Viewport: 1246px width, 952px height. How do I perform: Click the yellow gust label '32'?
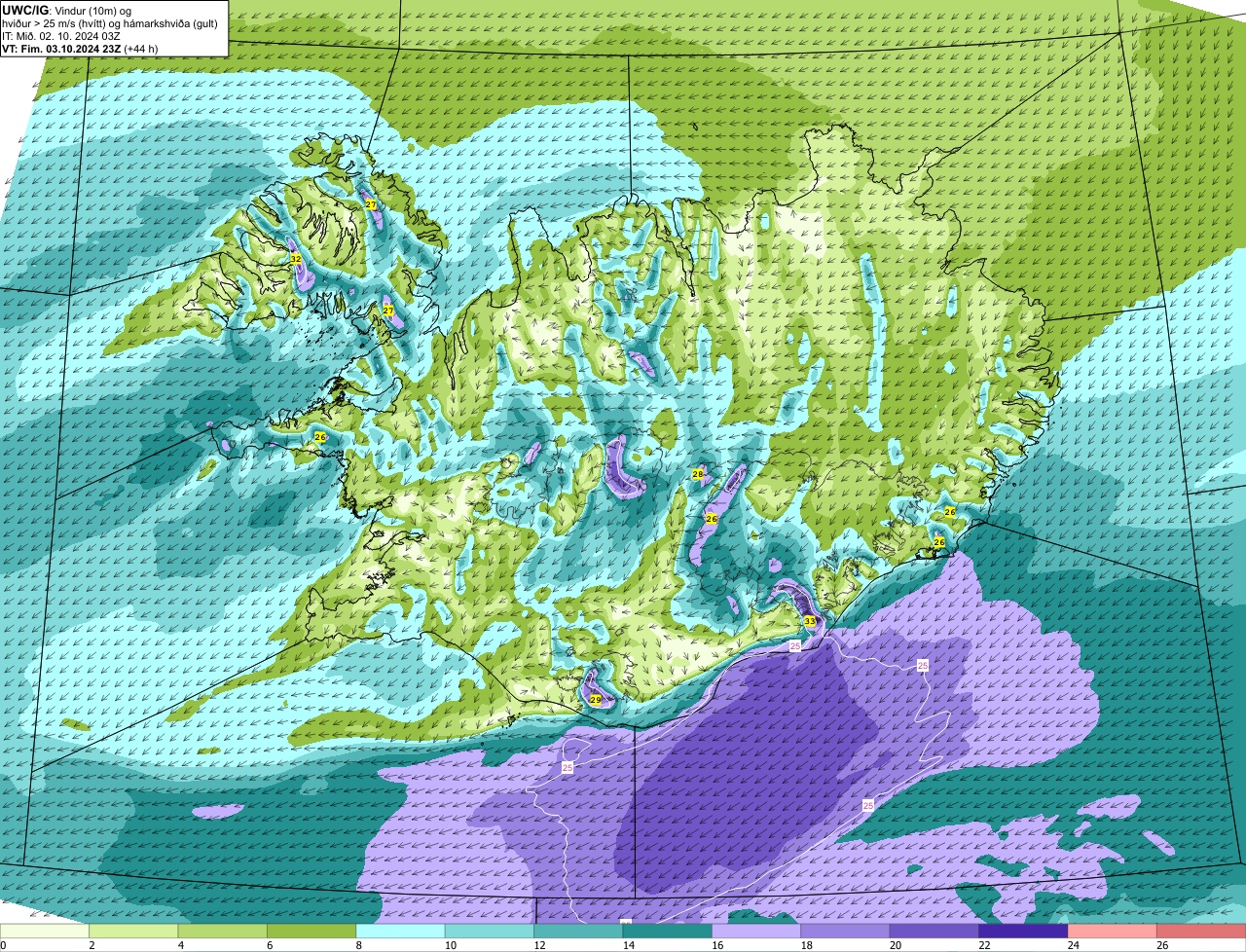(296, 259)
